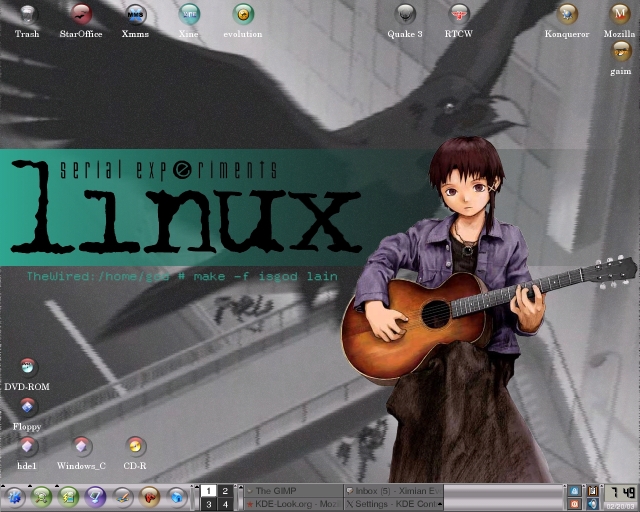Click the green lightning document panel launcher
Screen dimensions: 640x512
click(x=68, y=497)
